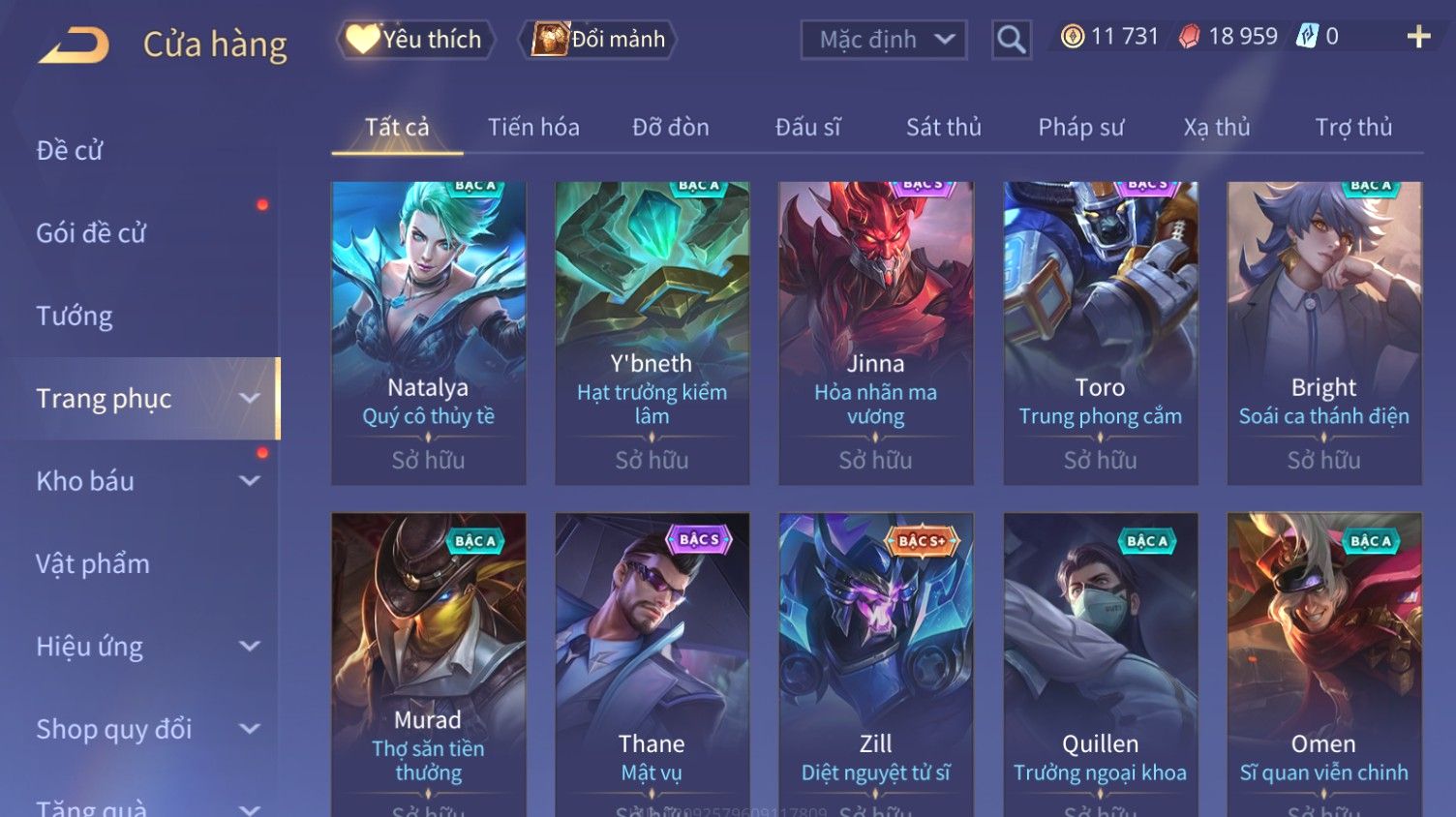Switch to the Pháp sư tab

coord(1081,127)
